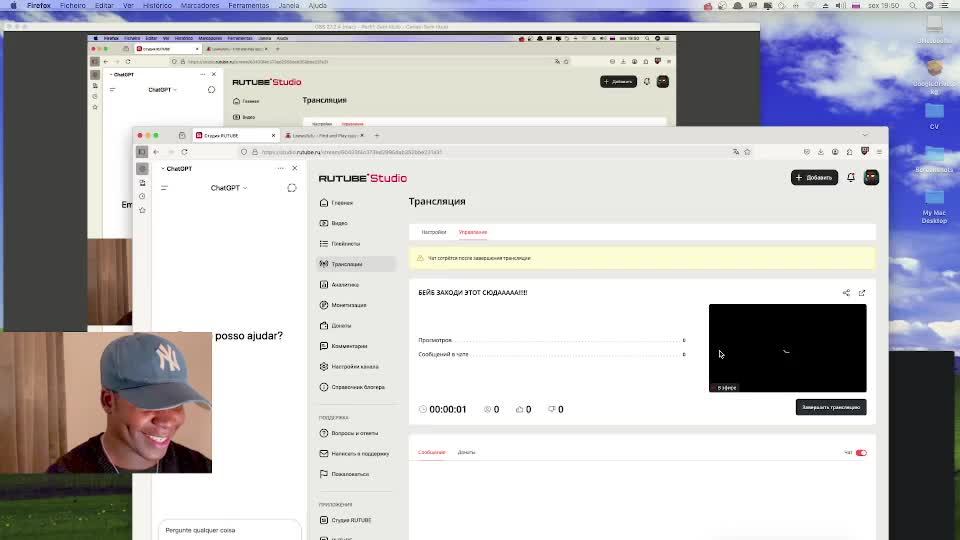Screen dimensions: 960x540
Task: Click the bookmark star in the address bar
Action: click(x=748, y=152)
